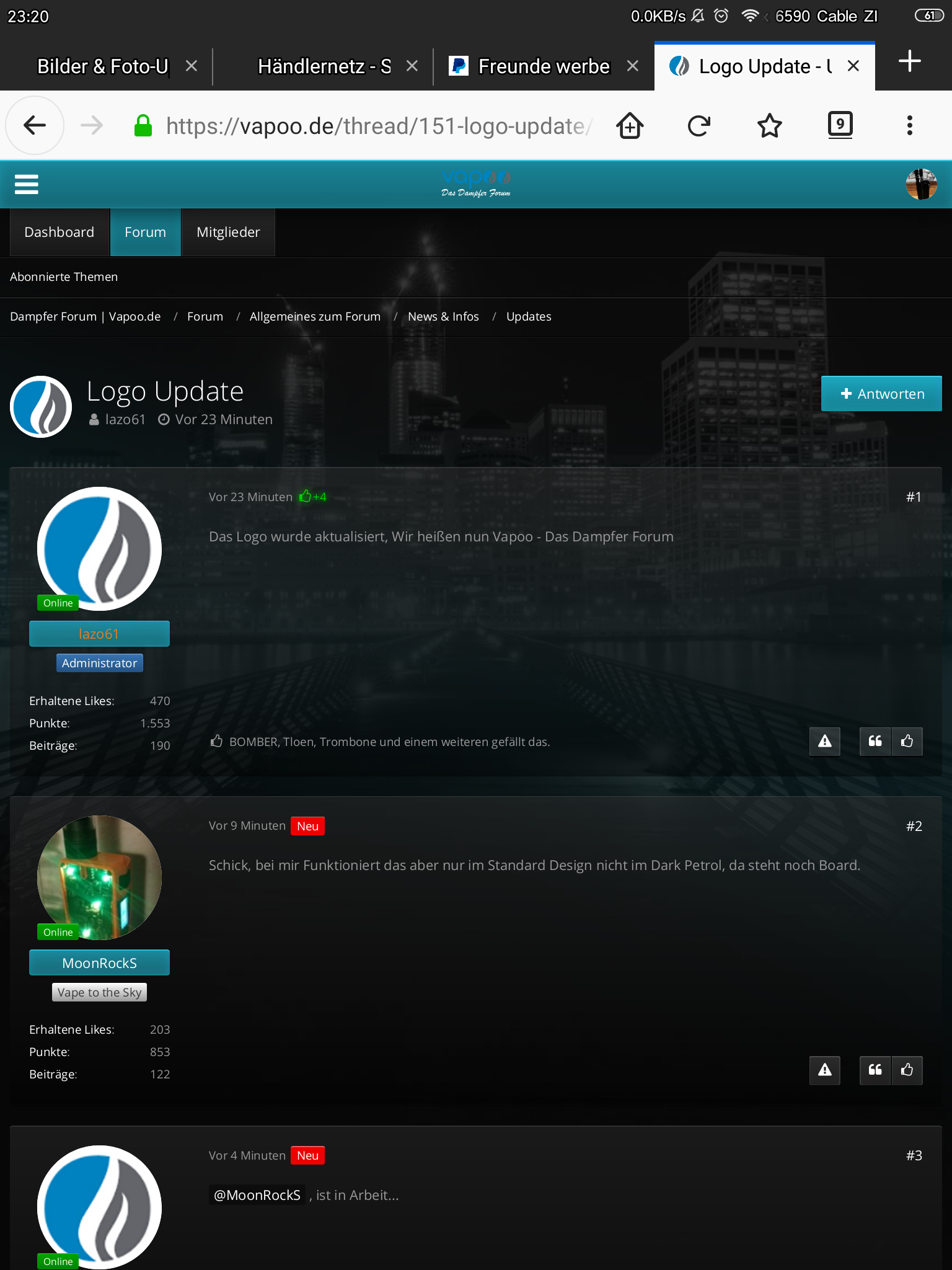Open the Mitglieder menu item
The image size is (952, 1270).
(228, 232)
